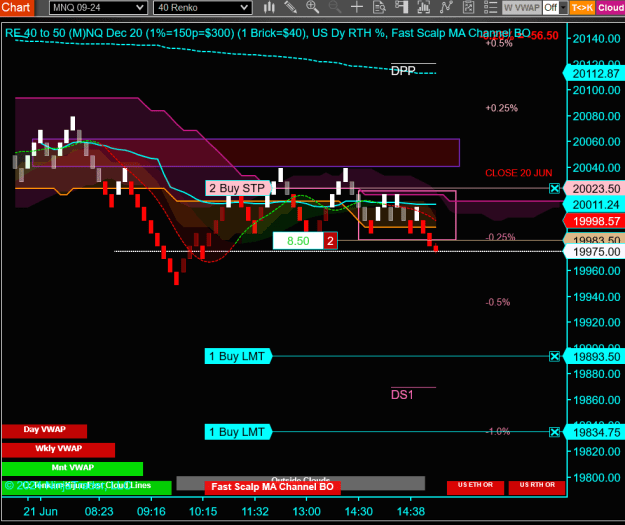
Task: Click the 20112.87 price marker
Action: coord(595,74)
